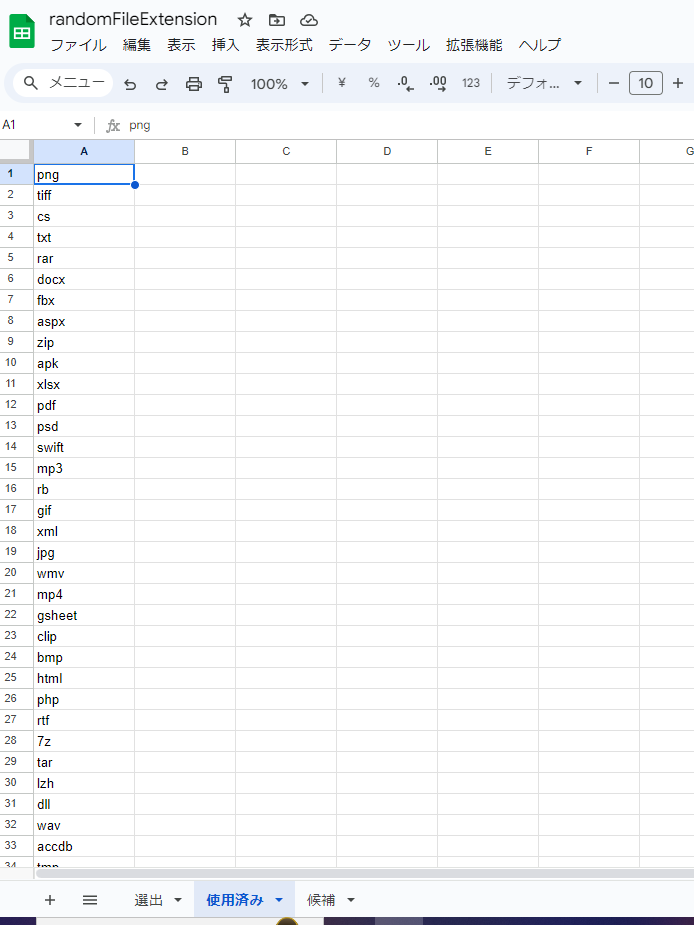Screen dimensions: 694x925
Task: Select the paint format roller icon
Action: [225, 84]
